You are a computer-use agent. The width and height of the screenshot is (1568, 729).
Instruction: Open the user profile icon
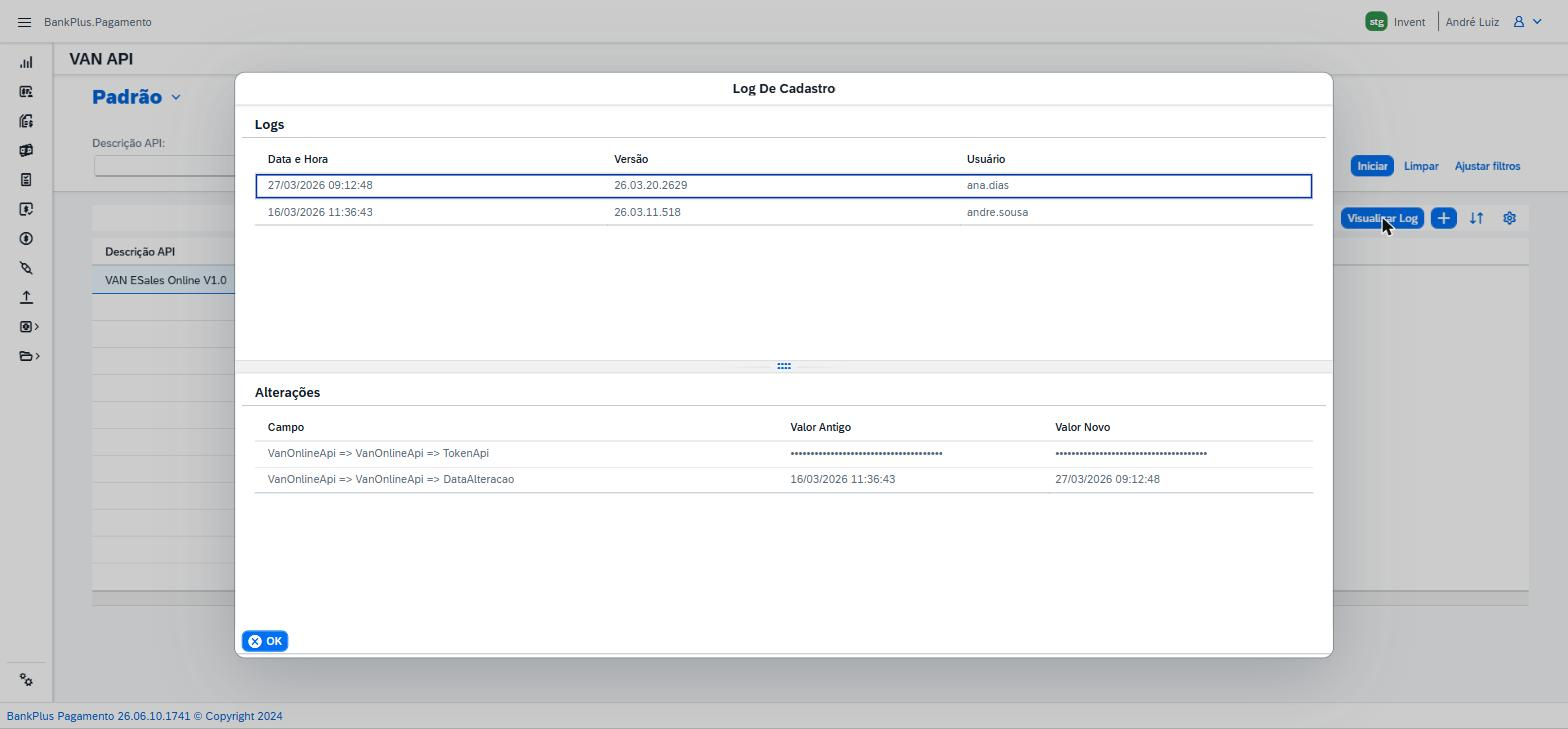(x=1518, y=22)
